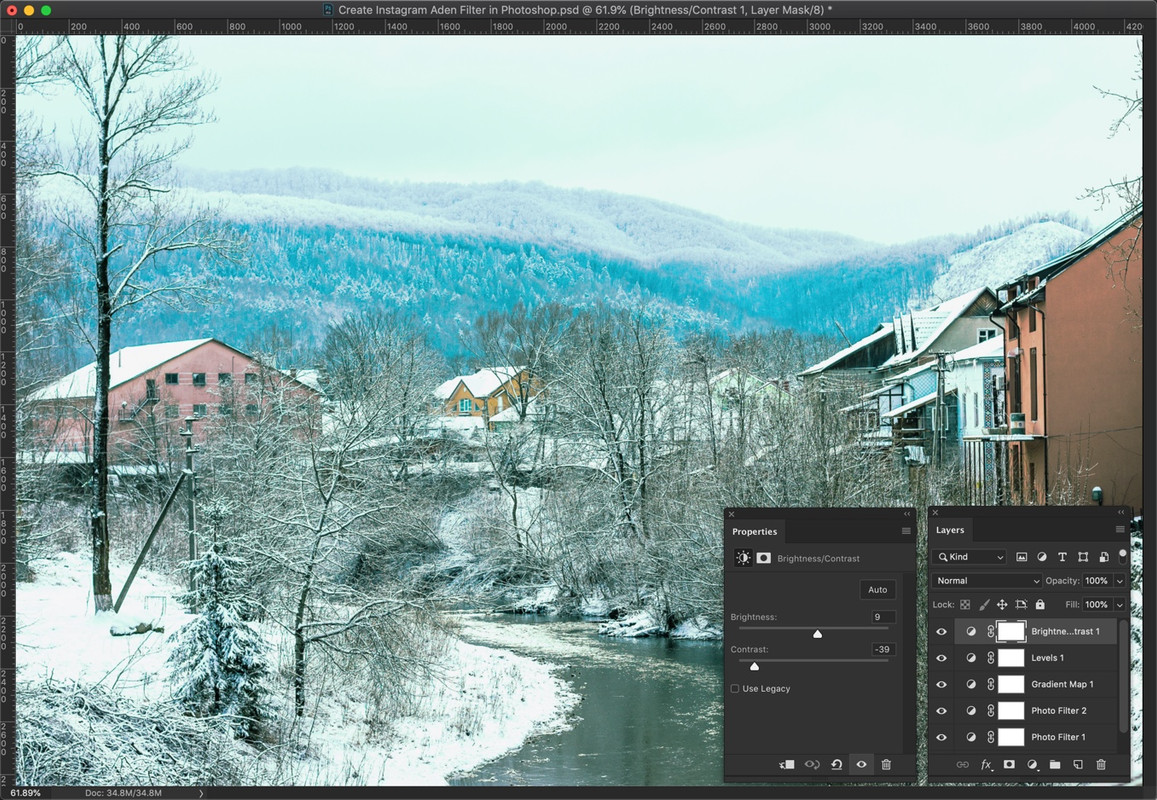Click the Layers panel vertical scrollbar
The image size is (1157, 800).
click(x=1123, y=675)
